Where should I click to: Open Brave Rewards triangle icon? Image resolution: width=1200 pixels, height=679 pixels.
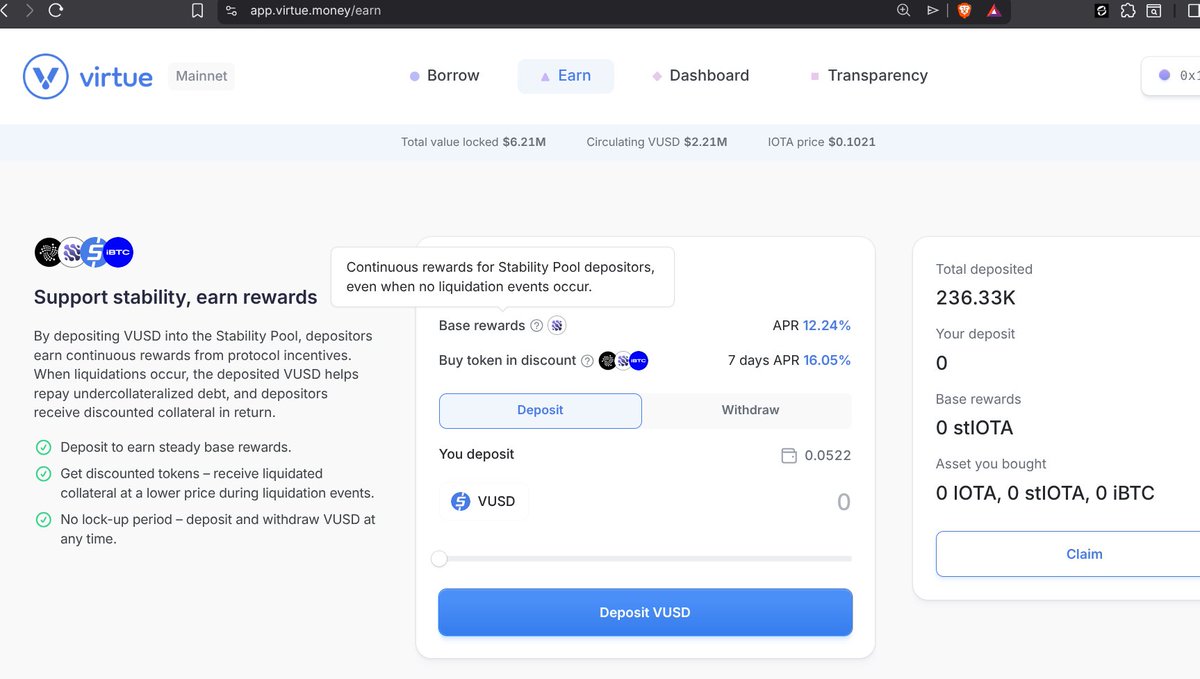tap(994, 11)
